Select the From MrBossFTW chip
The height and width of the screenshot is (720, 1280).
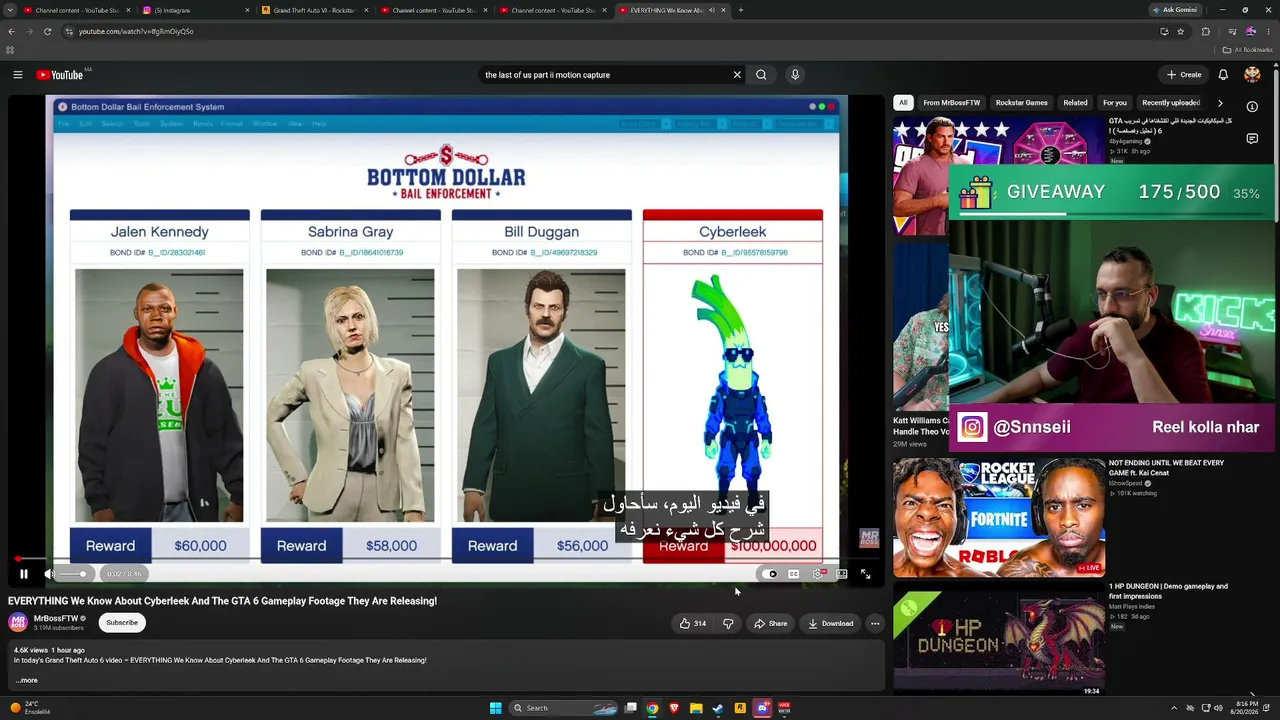[952, 103]
